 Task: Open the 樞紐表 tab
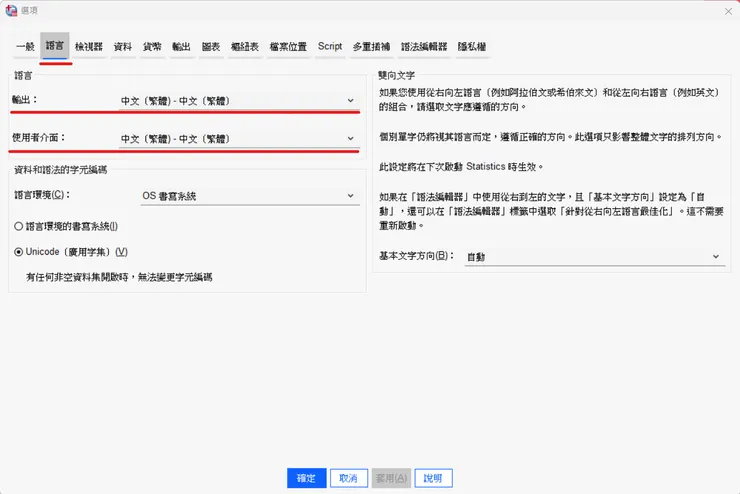pyautogui.click(x=244, y=46)
